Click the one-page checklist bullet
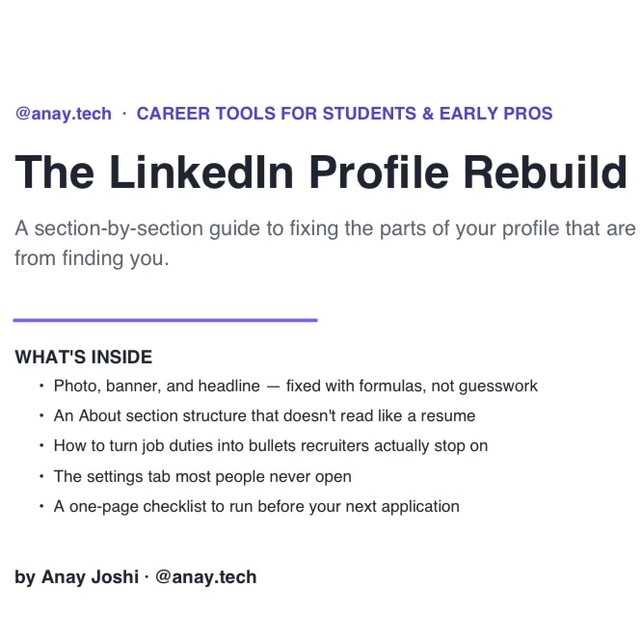Image resolution: width=640 pixels, height=640 pixels. (256, 507)
